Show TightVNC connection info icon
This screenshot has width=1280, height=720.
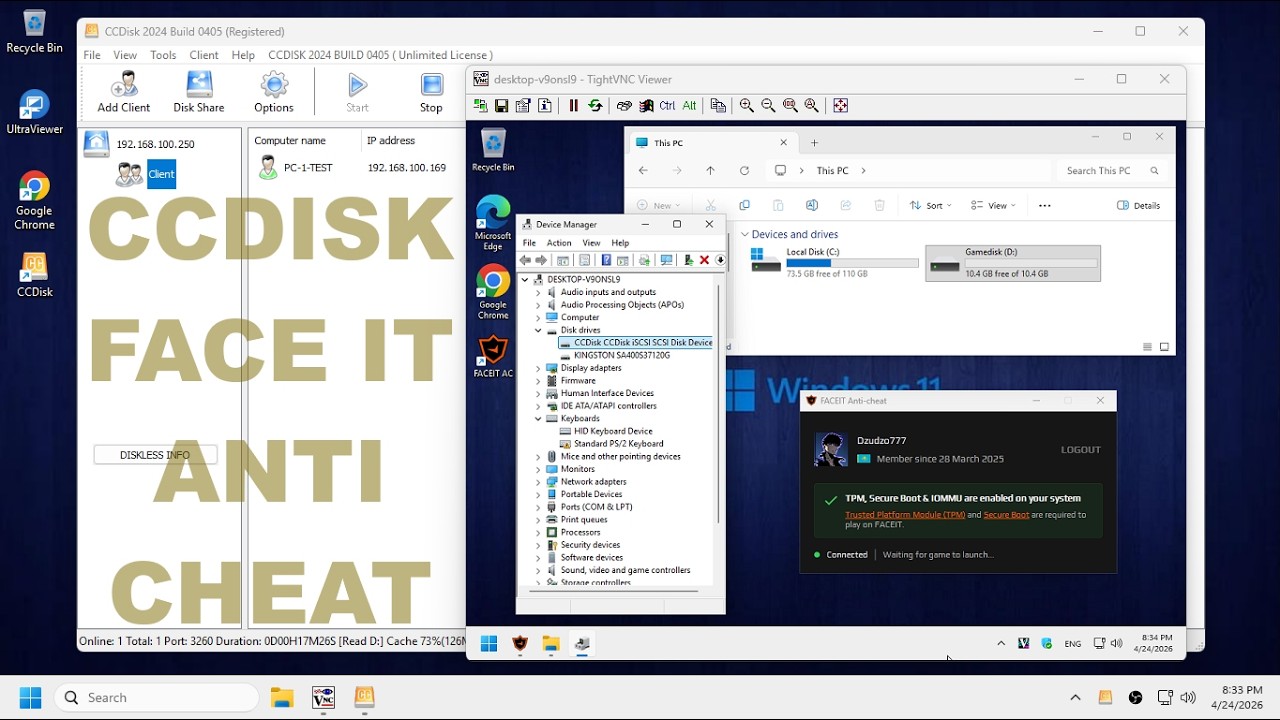point(545,105)
